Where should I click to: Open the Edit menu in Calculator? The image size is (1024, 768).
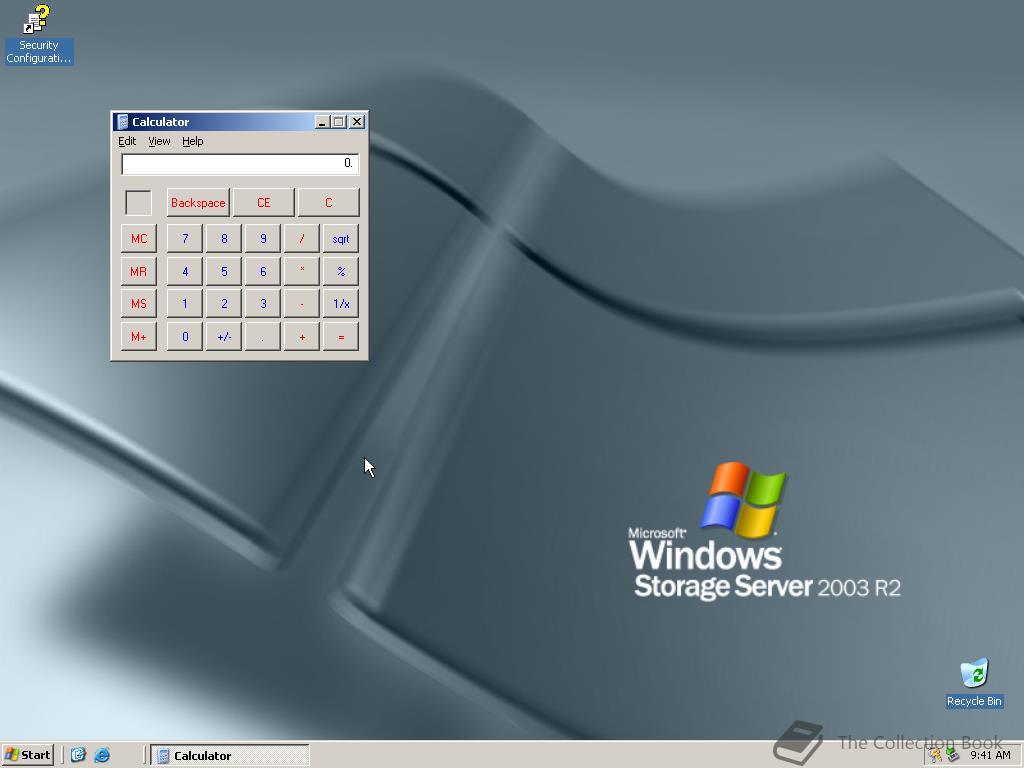coord(127,141)
